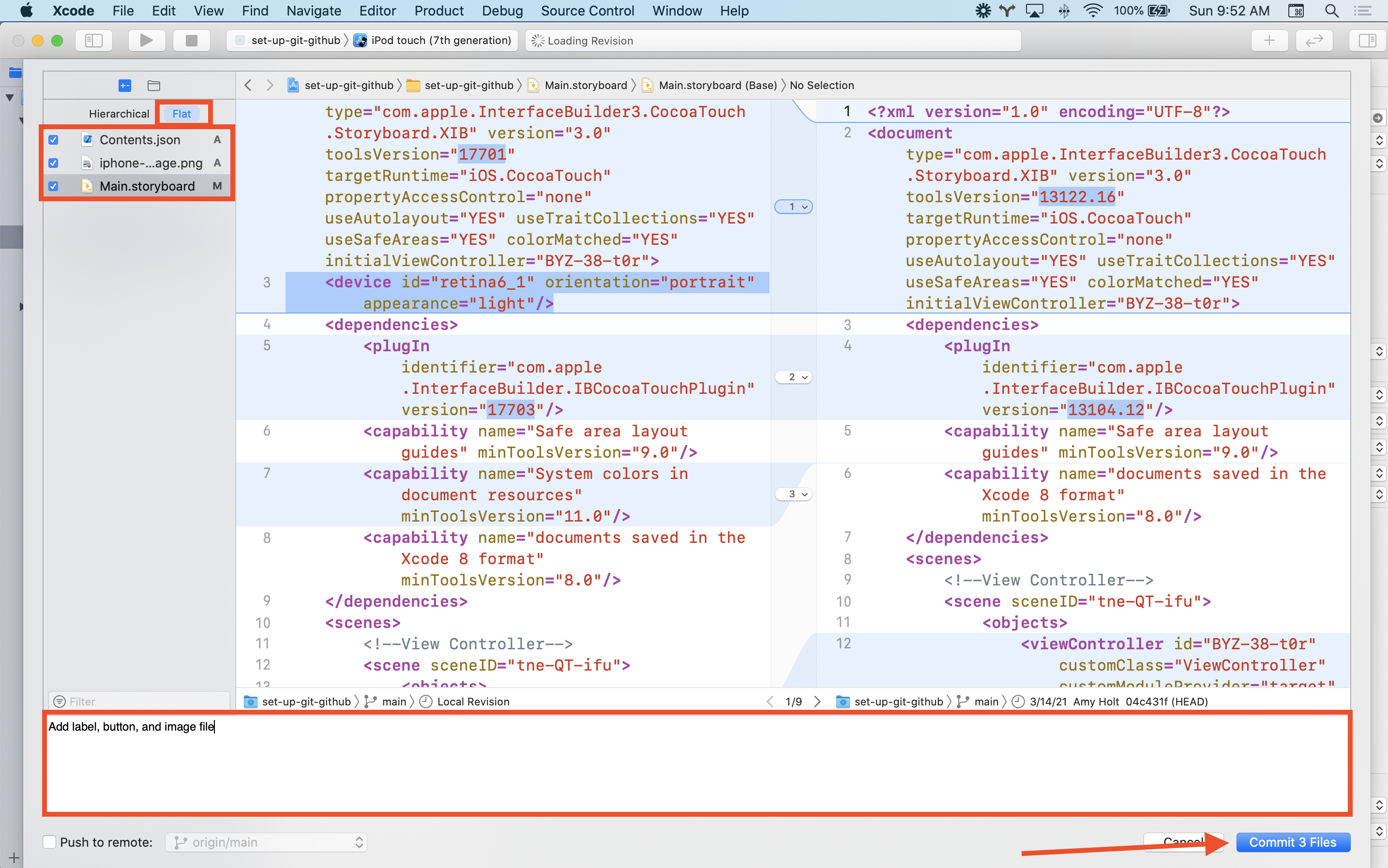Open the File menu
The width and height of the screenshot is (1388, 868).
pyautogui.click(x=123, y=11)
